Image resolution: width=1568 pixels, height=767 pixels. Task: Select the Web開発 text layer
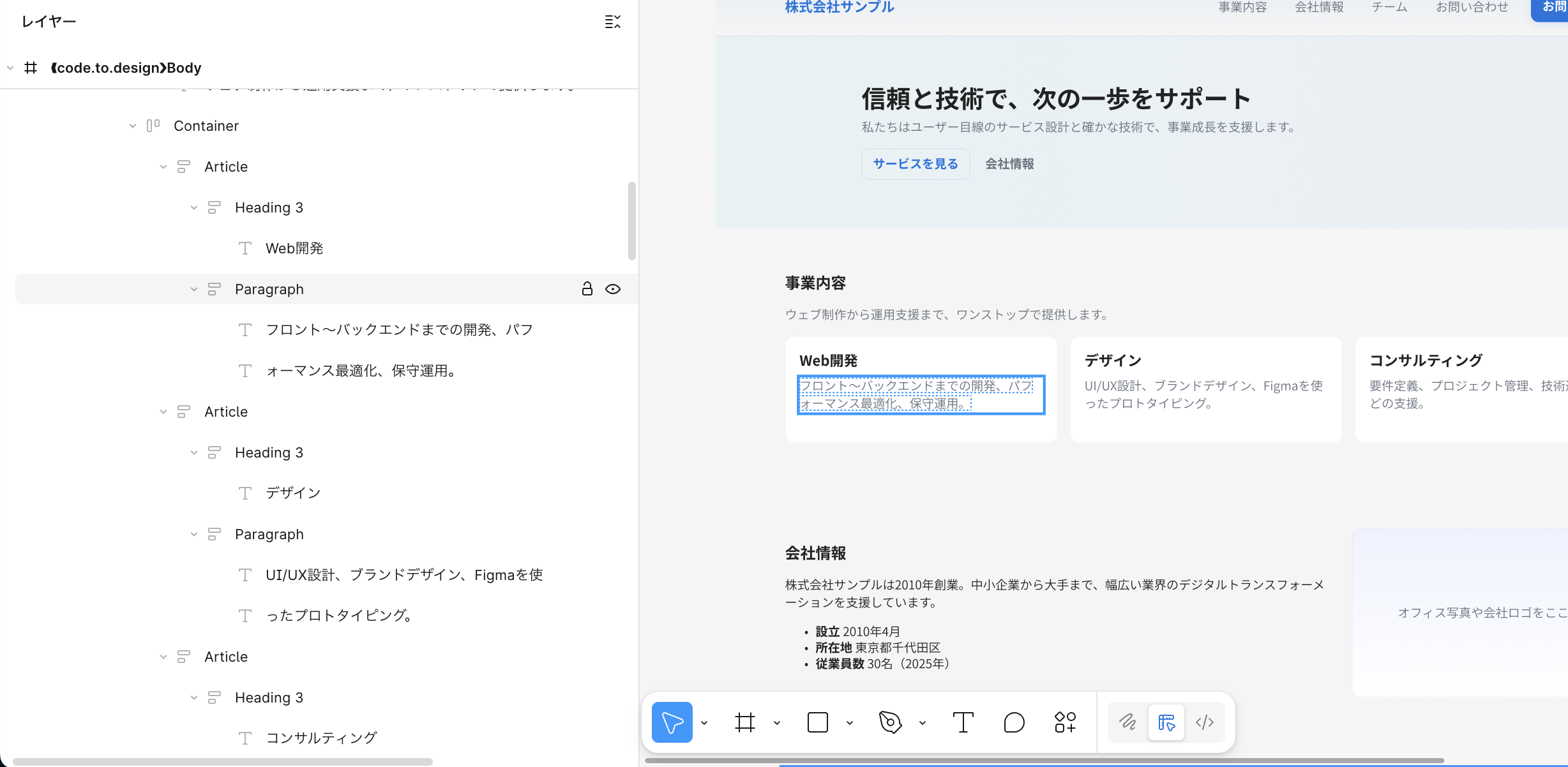[294, 248]
